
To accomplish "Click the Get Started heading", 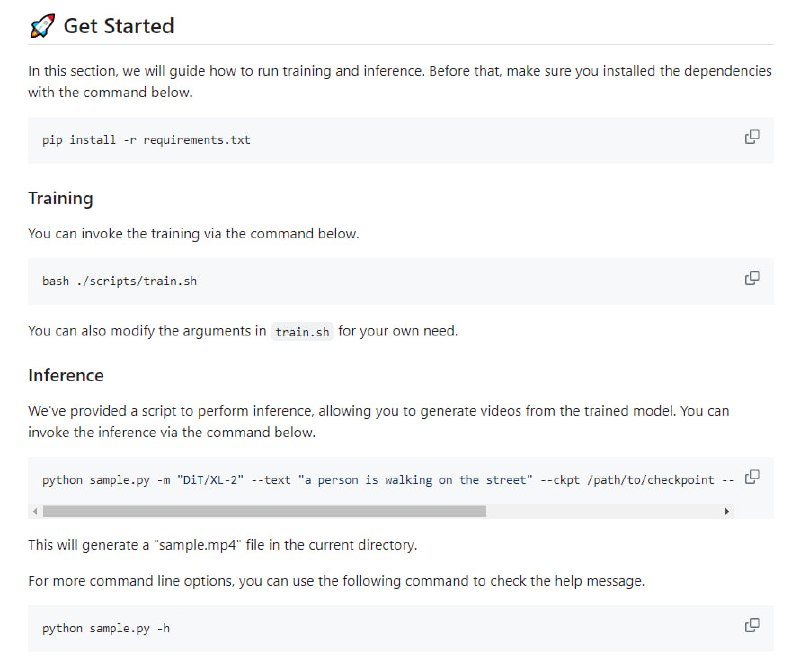I will [118, 26].
